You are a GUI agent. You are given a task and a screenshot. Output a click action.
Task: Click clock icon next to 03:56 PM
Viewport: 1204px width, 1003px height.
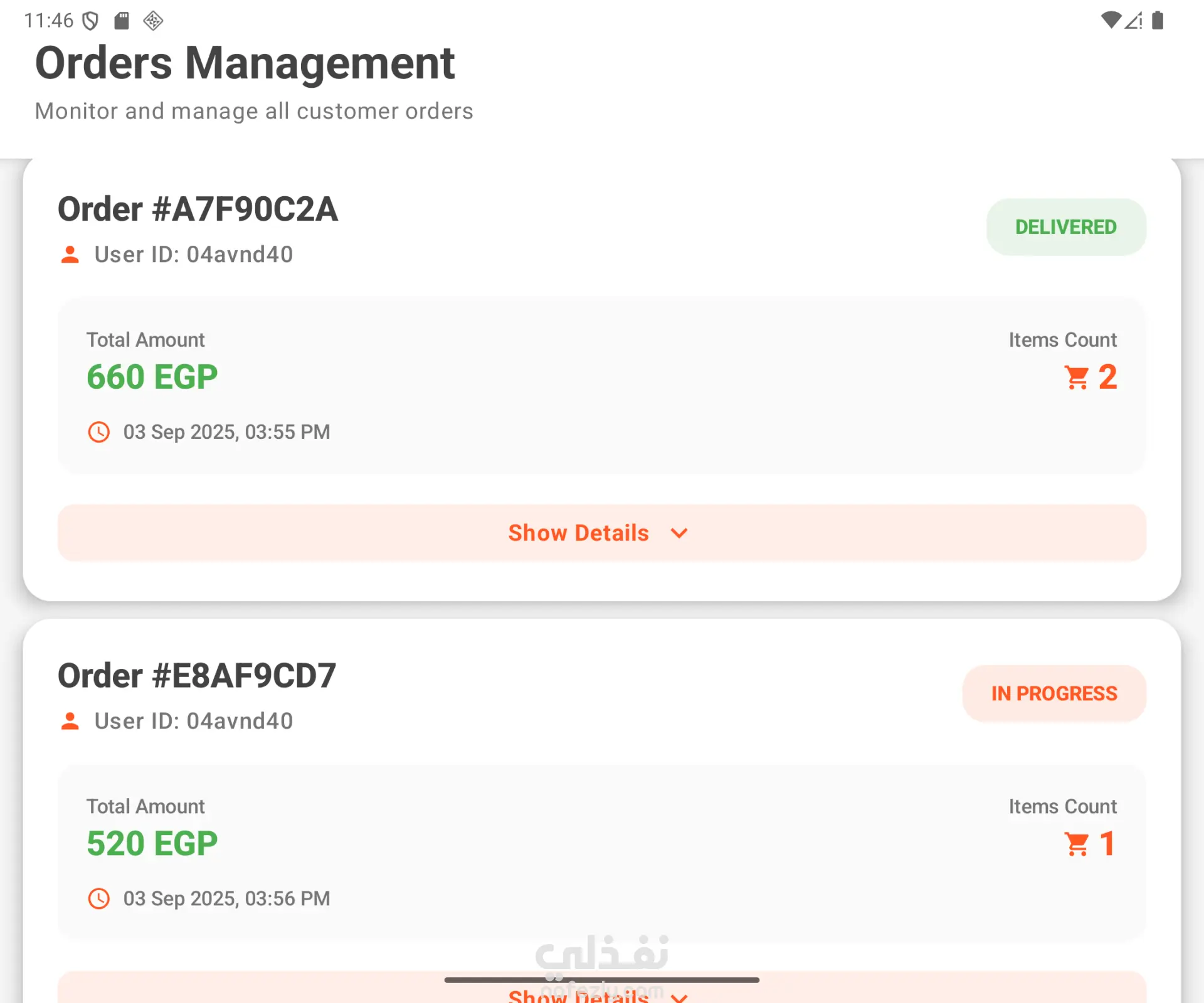pos(99,898)
